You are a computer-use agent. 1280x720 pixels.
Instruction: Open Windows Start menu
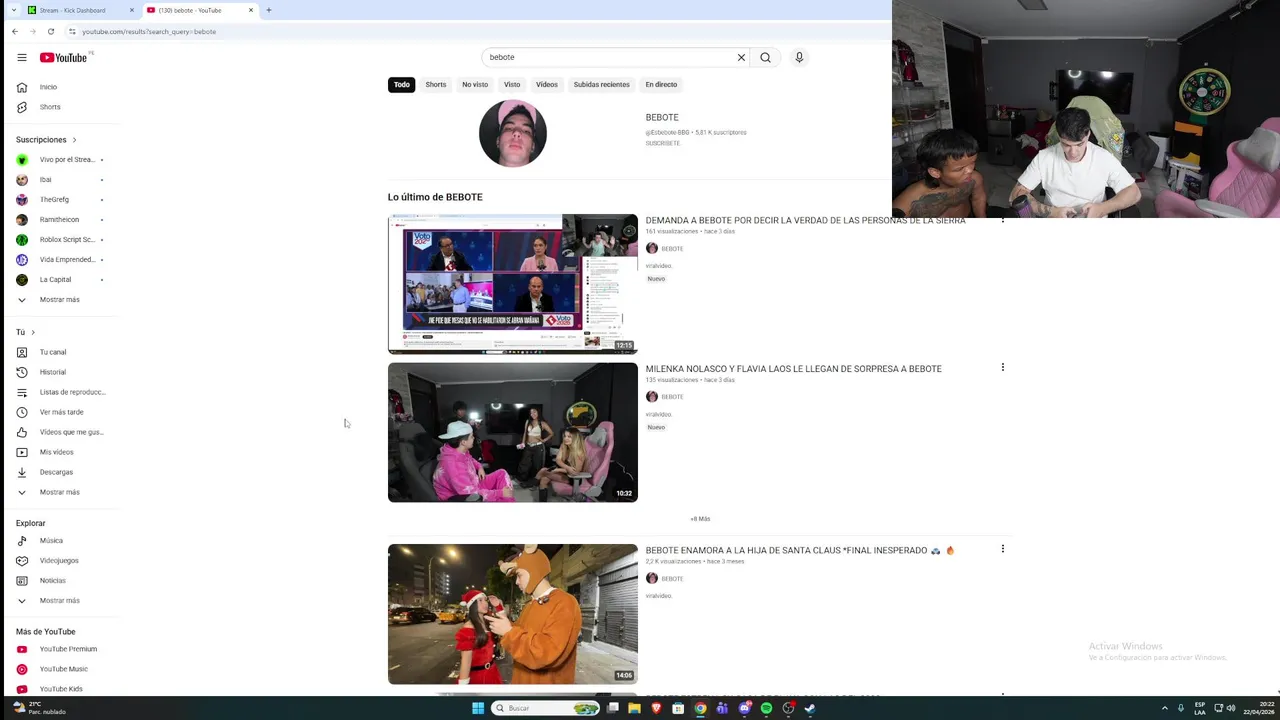(x=478, y=708)
